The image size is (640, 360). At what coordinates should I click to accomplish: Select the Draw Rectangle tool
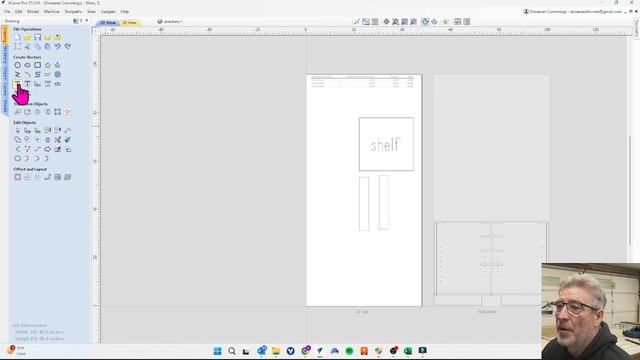point(38,65)
